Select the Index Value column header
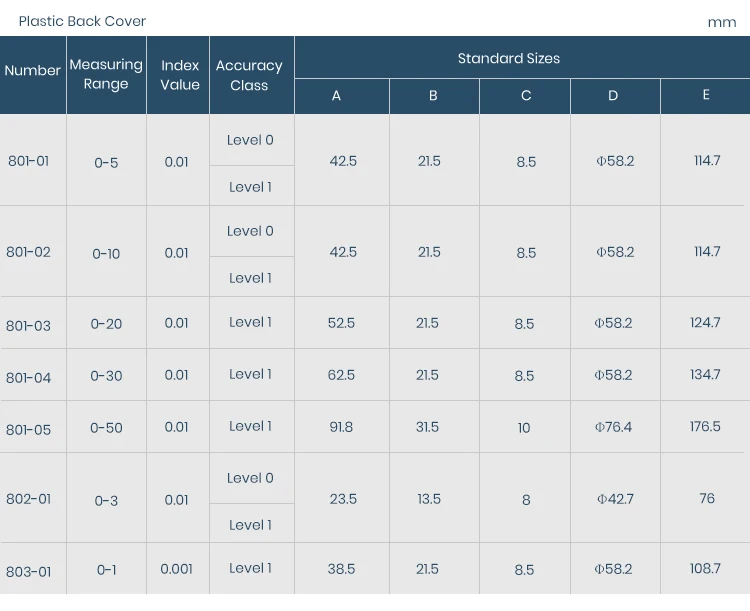Image resolution: width=750 pixels, height=611 pixels. click(x=180, y=75)
